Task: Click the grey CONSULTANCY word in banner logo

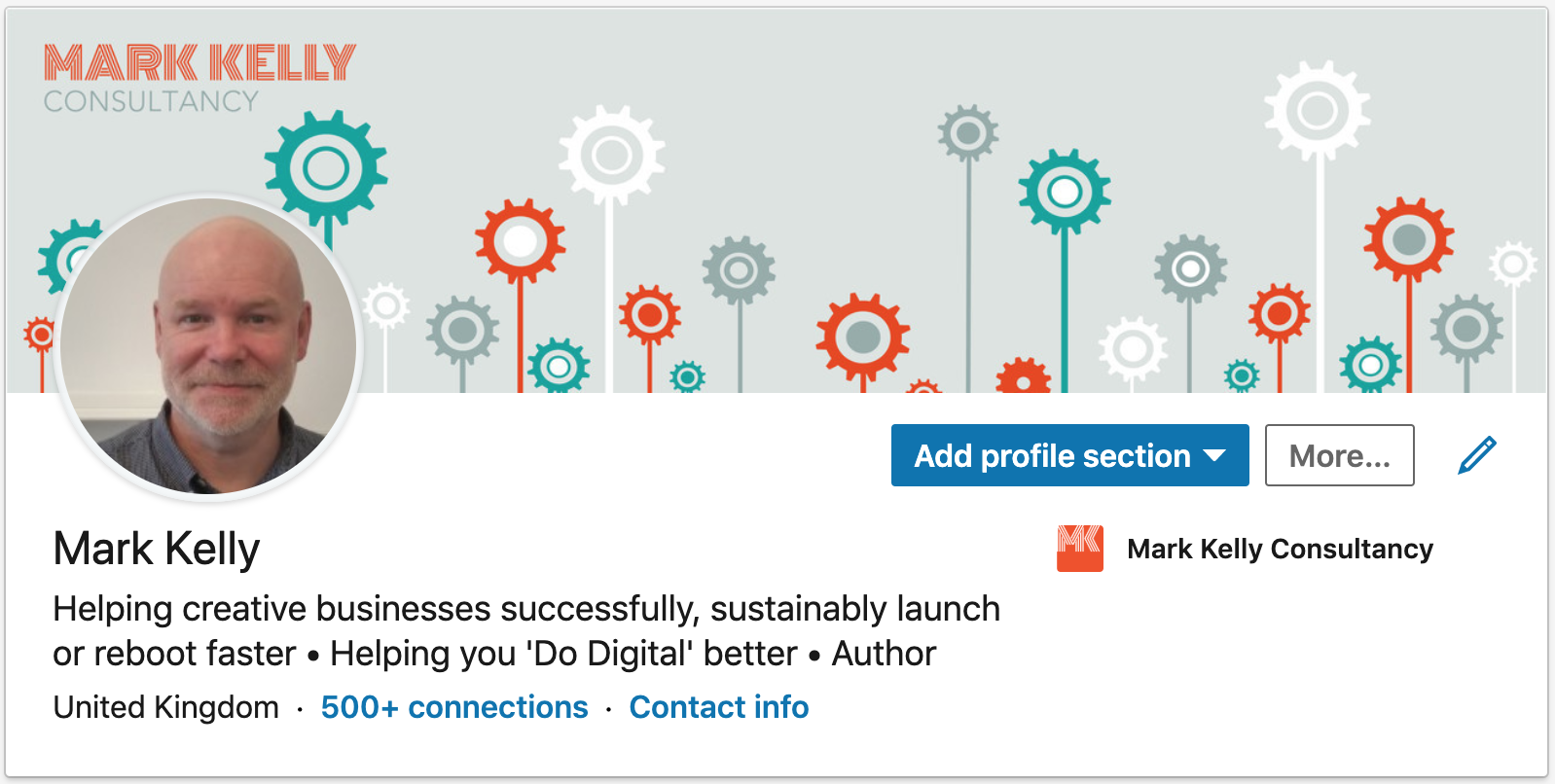Action: click(151, 101)
